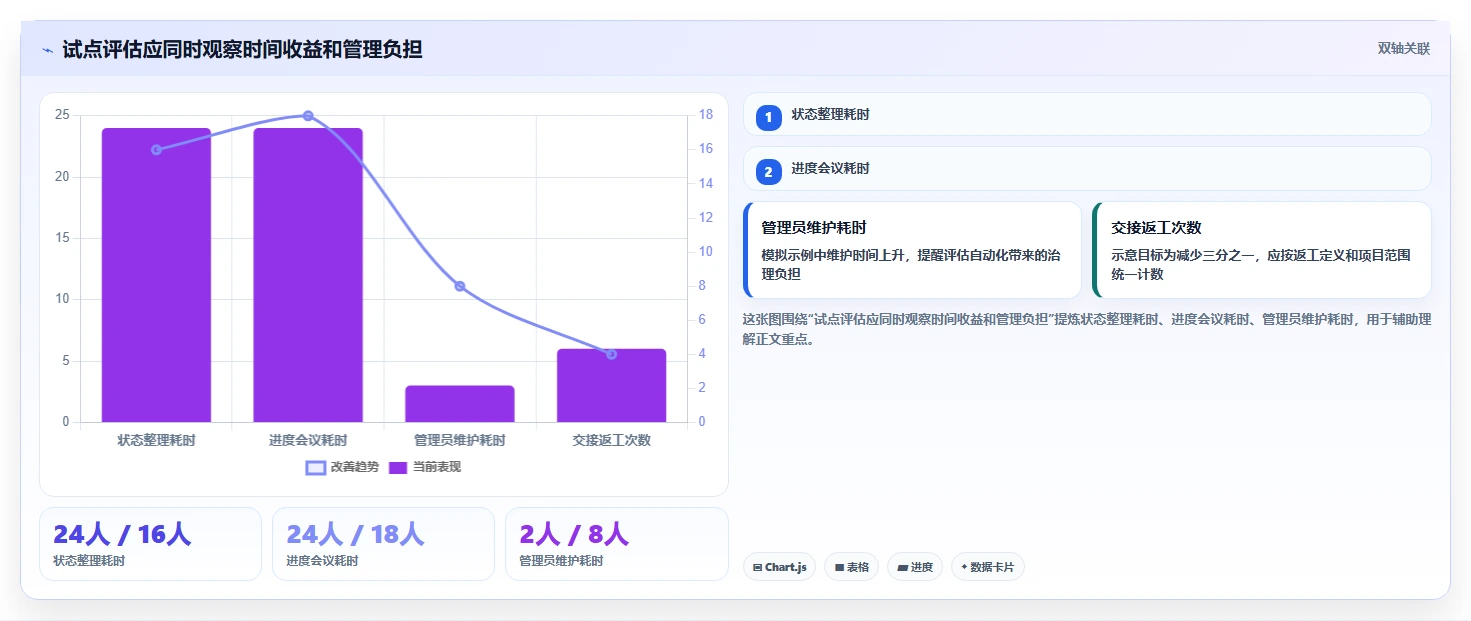
Task: Click the summary paragraph beginning 这张图围绕
Action: pos(1087,329)
